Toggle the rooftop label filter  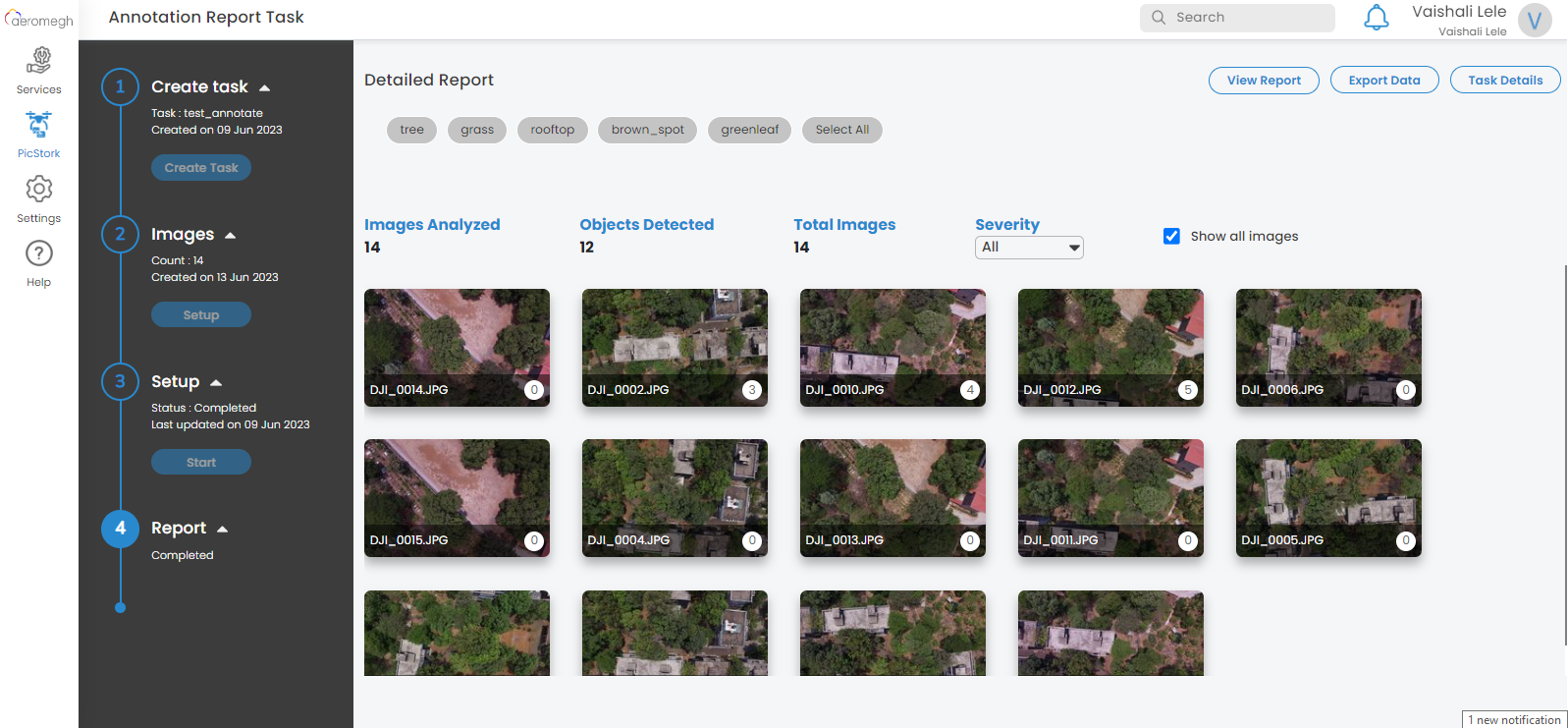552,130
